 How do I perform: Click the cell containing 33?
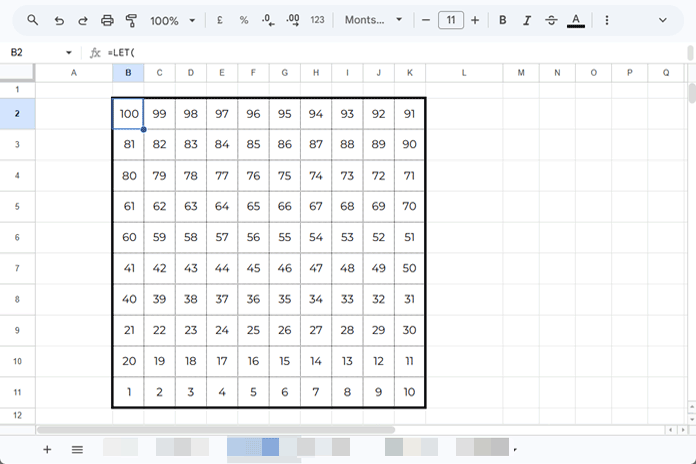(347, 299)
